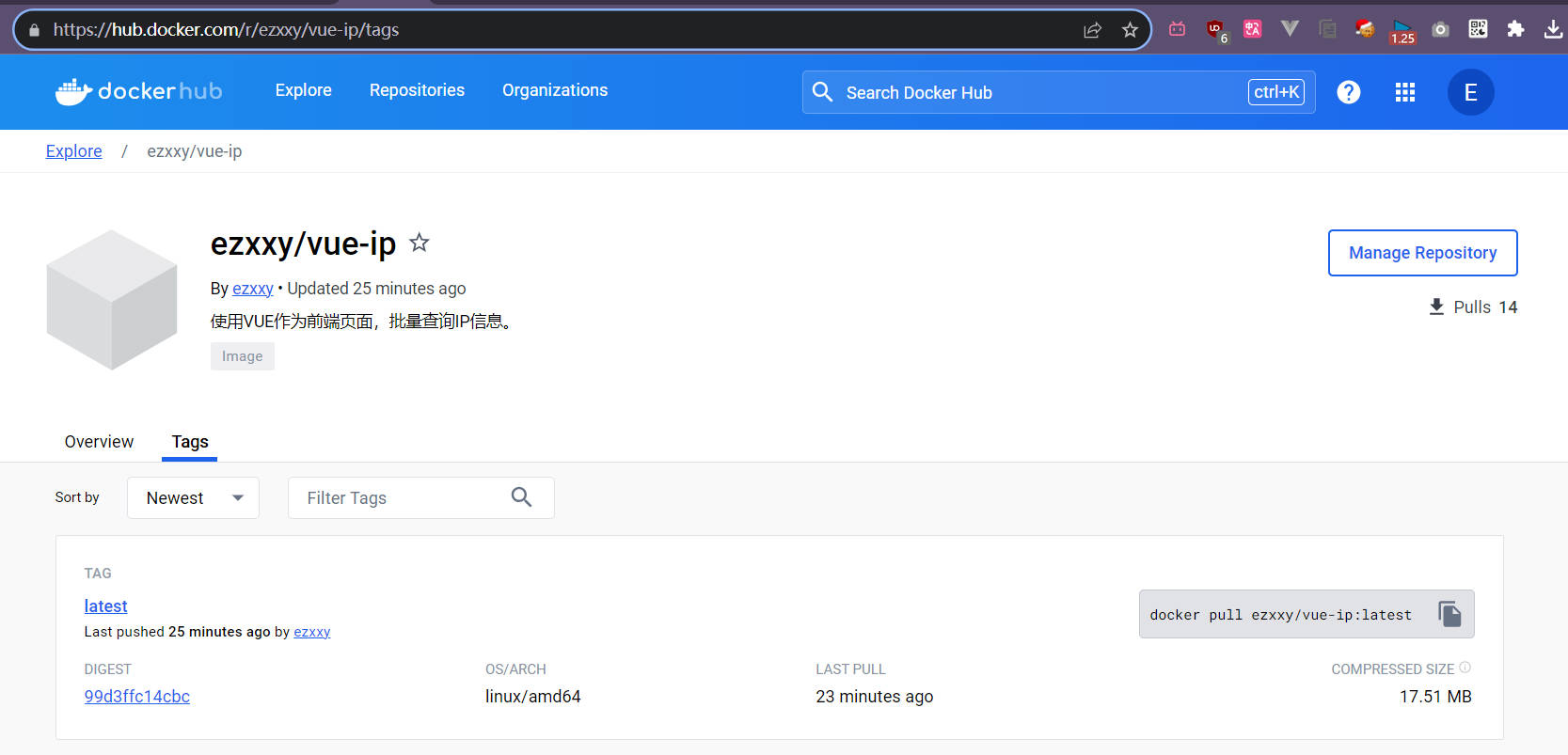Click the gray copy-pages extension icon
Screen dimensions: 1568x755
click(x=1327, y=29)
